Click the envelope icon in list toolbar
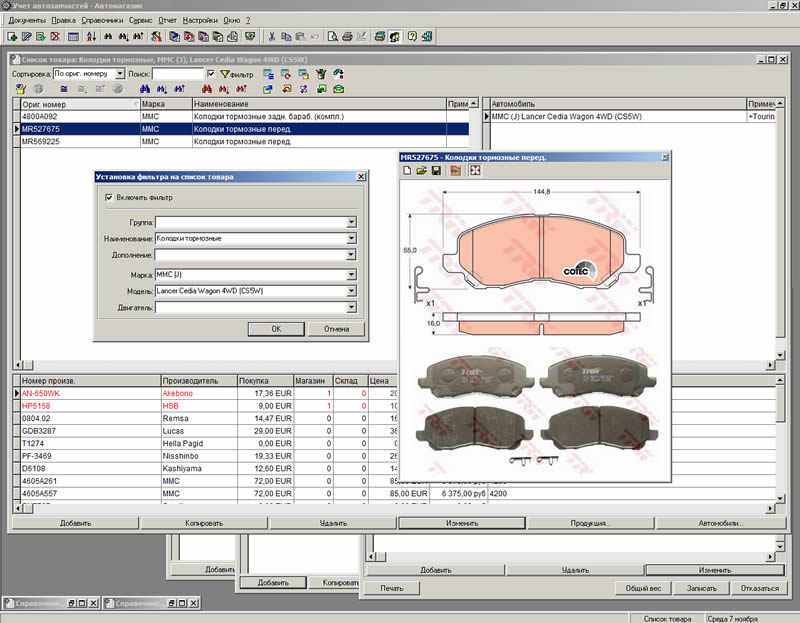 [338, 89]
